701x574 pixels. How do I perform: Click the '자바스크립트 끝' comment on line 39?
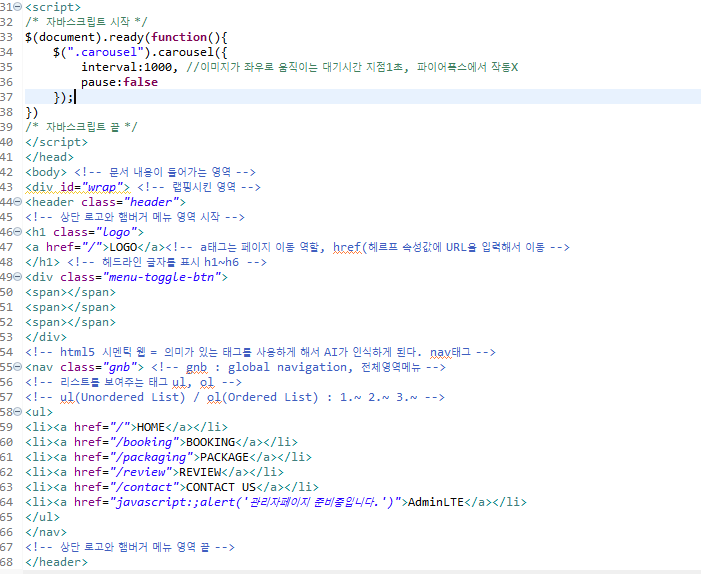point(83,127)
